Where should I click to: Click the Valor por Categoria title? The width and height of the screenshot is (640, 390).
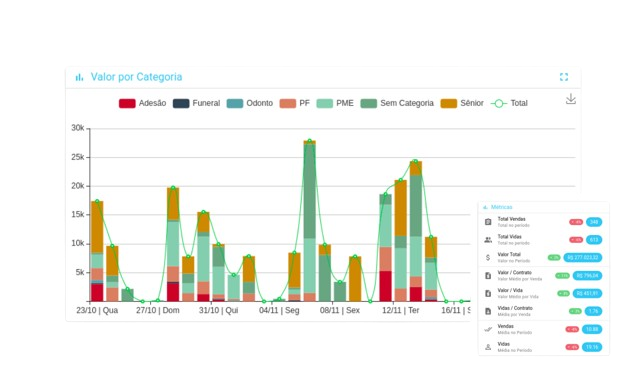point(136,77)
